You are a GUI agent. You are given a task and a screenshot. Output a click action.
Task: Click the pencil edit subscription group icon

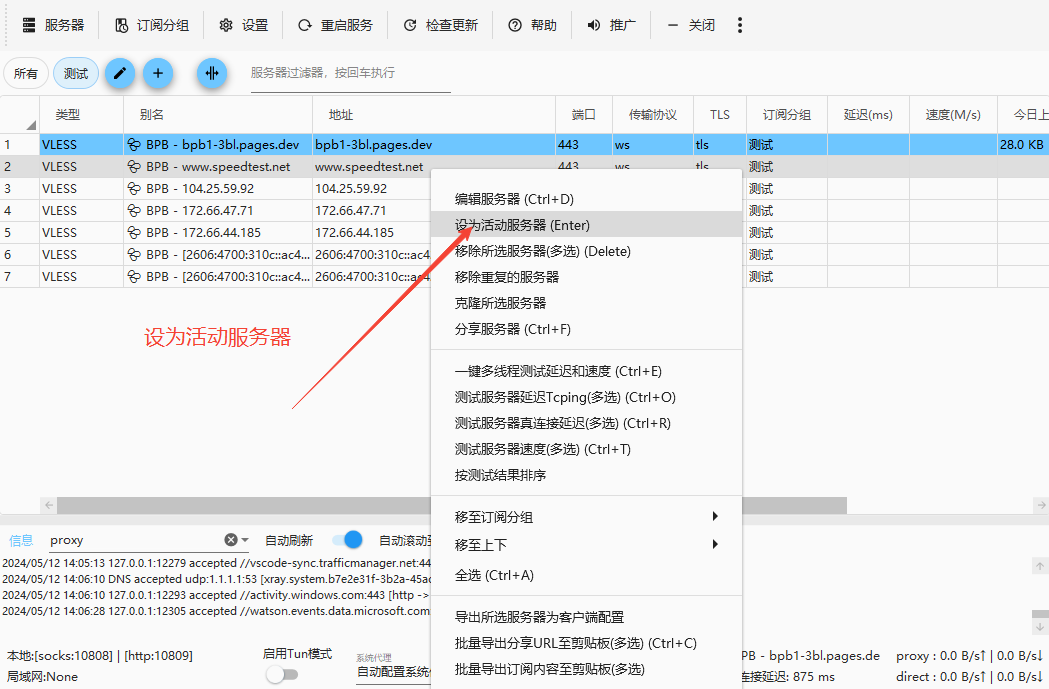(x=120, y=73)
